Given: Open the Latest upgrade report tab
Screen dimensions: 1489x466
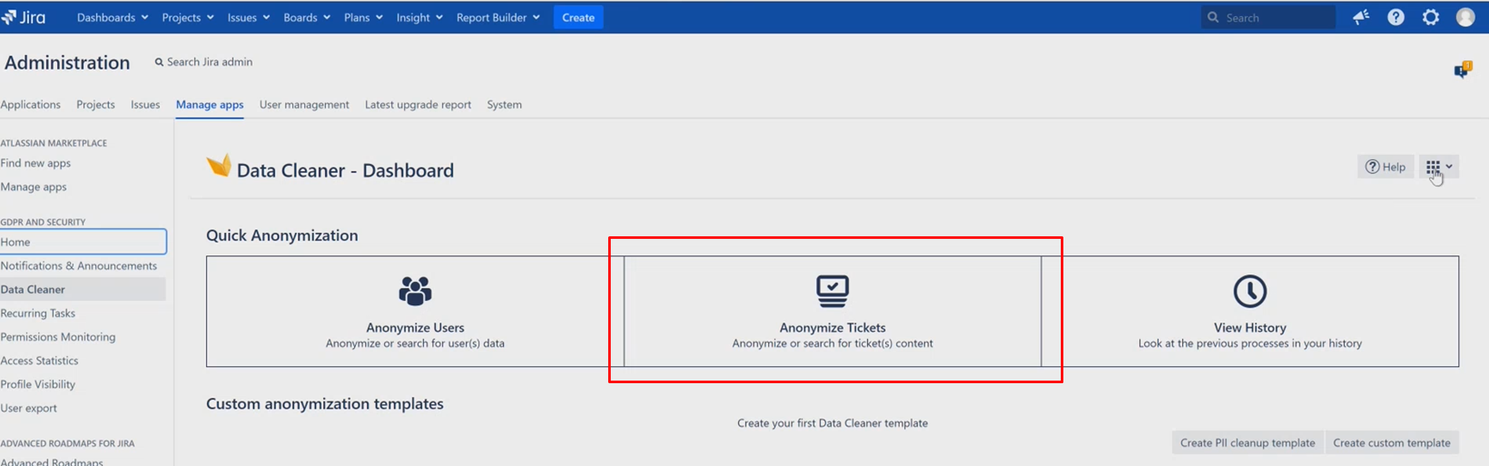Looking at the screenshot, I should coord(418,104).
